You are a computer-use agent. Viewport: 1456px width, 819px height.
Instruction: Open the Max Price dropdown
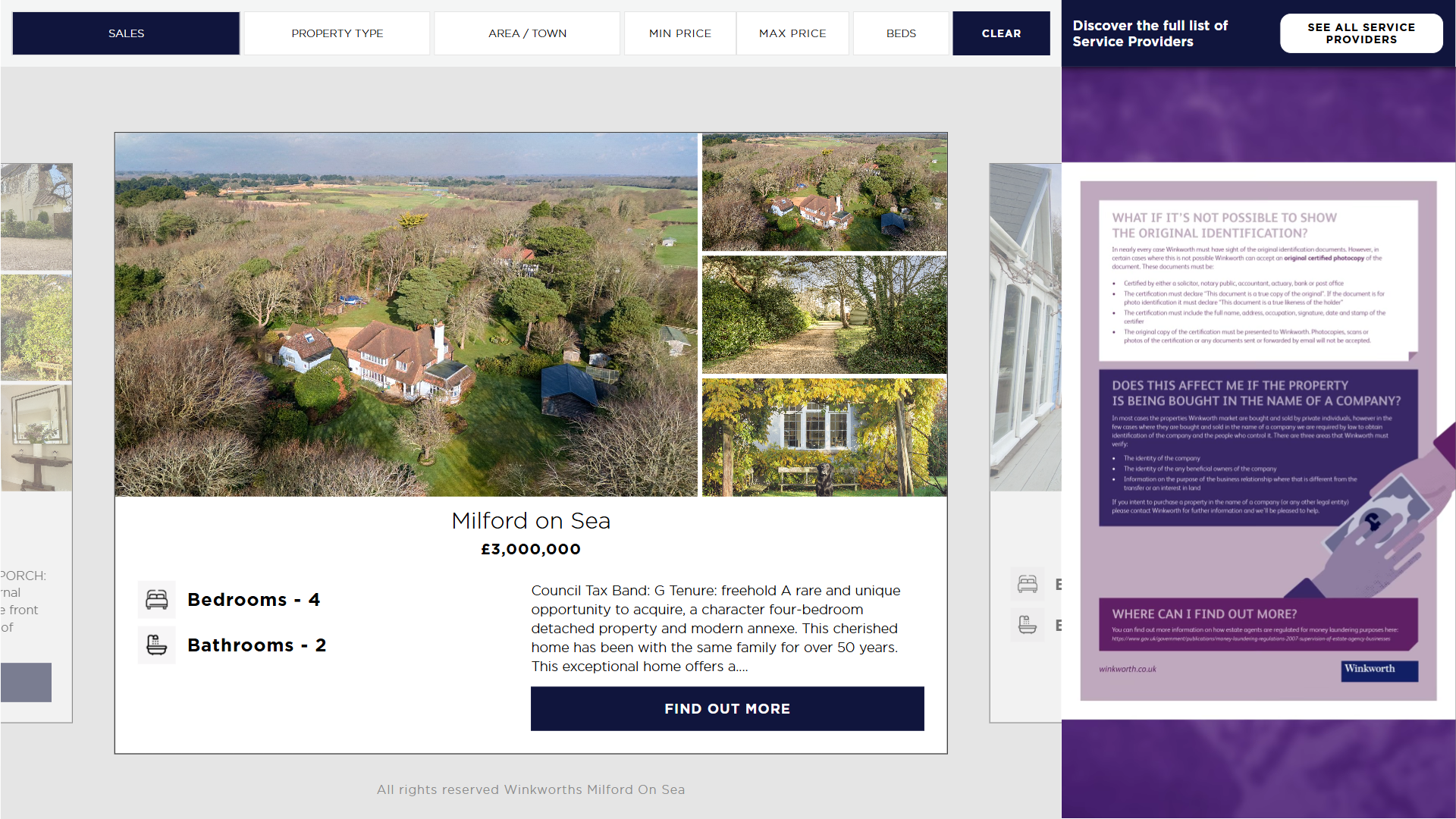point(792,33)
